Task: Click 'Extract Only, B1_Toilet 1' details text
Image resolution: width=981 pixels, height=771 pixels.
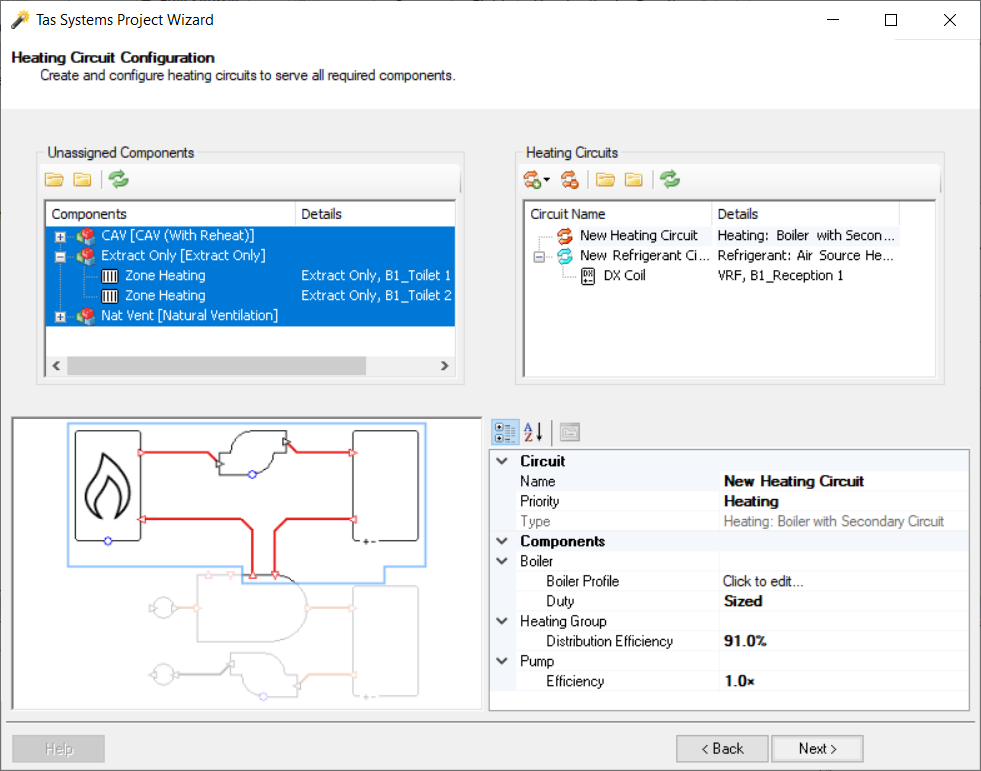Action: [x=375, y=276]
